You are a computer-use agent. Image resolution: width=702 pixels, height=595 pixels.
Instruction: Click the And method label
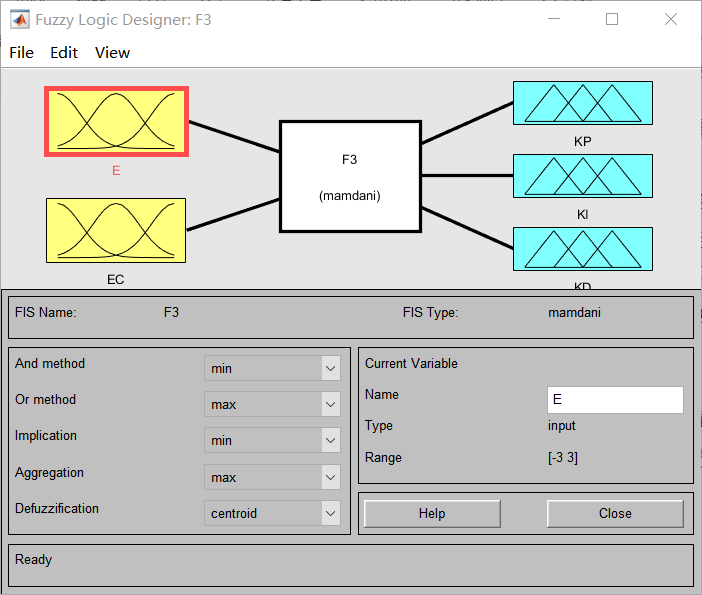coord(50,364)
